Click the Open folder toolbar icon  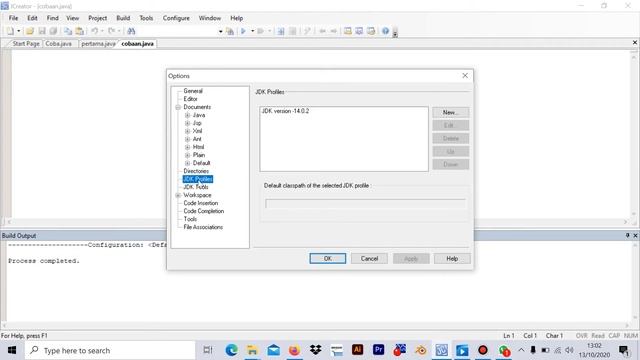pos(30,31)
